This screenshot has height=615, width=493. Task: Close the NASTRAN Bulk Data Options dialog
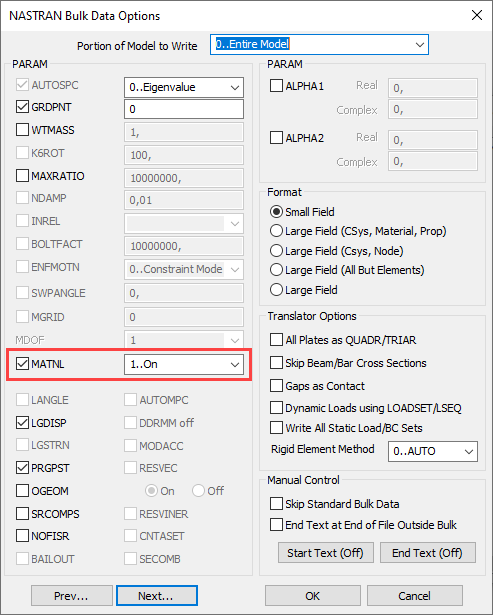[477, 15]
